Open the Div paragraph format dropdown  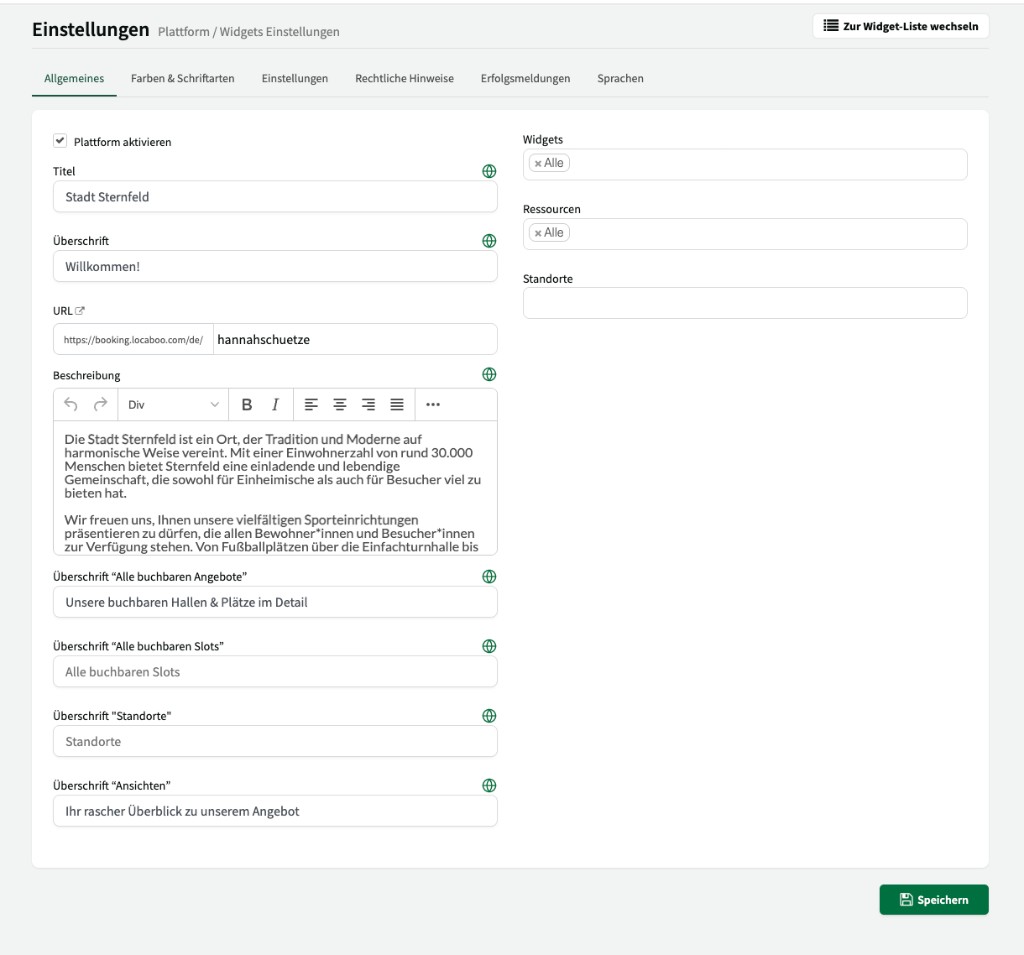170,404
